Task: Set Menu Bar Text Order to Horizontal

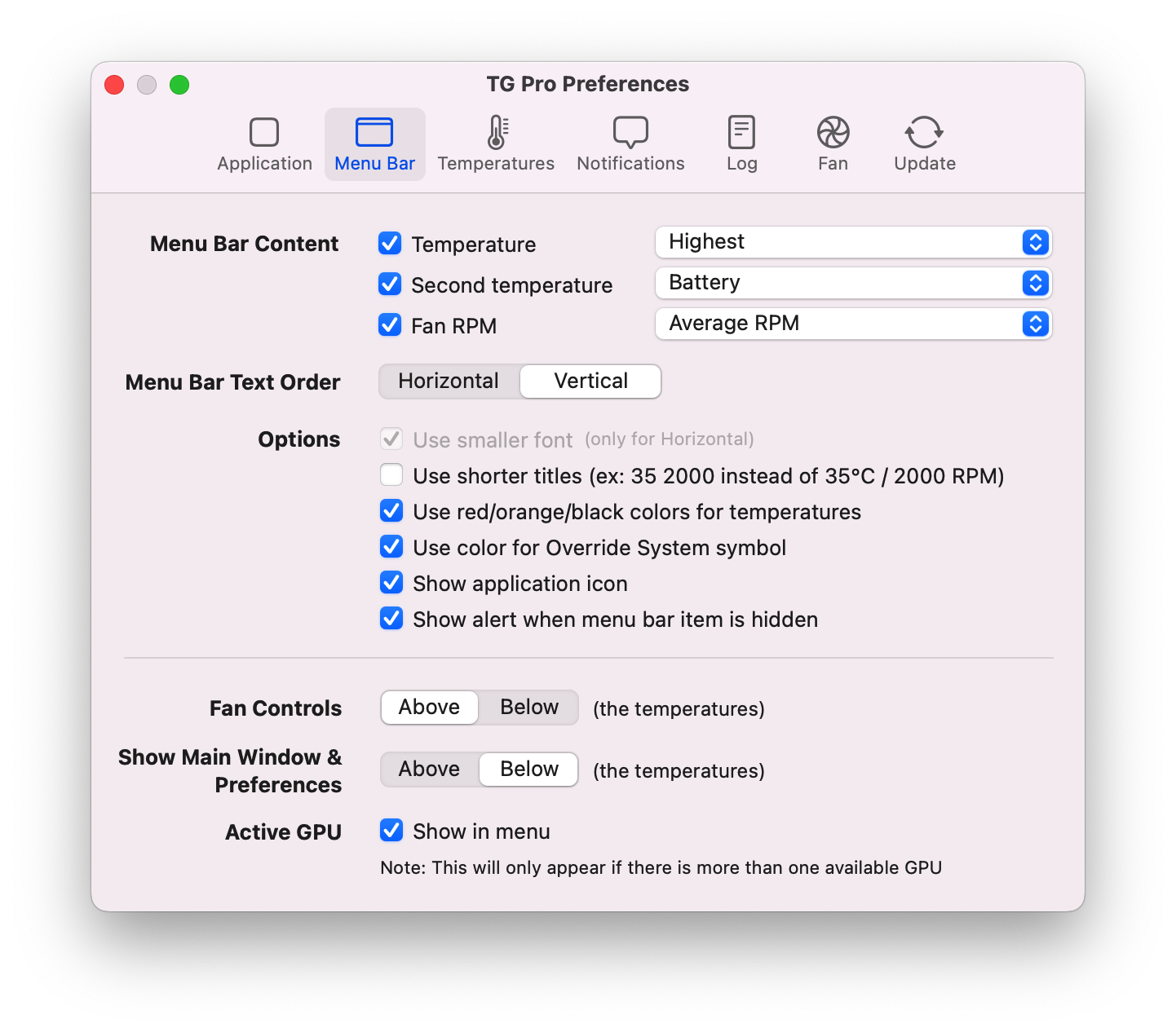Action: (x=449, y=381)
